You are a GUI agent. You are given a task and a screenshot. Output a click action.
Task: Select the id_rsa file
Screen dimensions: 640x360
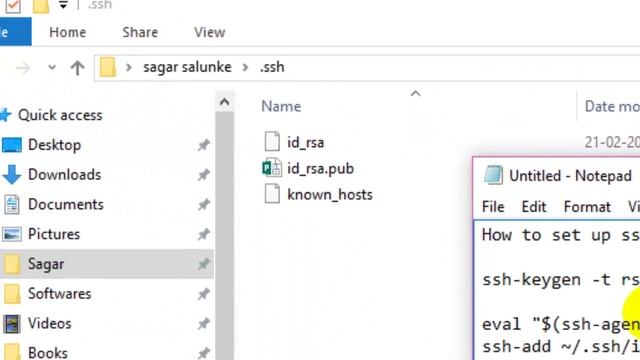(305, 142)
